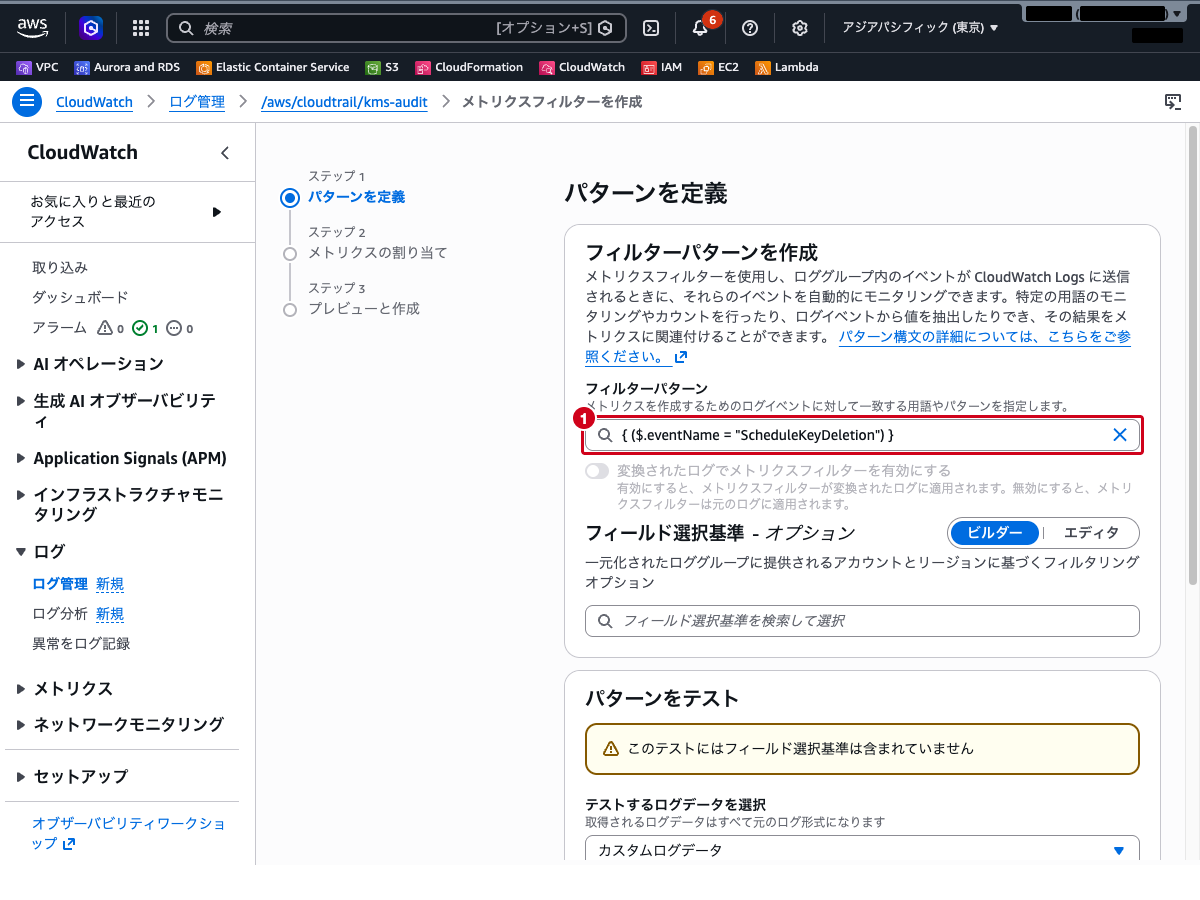Image resolution: width=1200 pixels, height=900 pixels.
Task: Open the EC2 shortcut
Action: click(x=718, y=67)
